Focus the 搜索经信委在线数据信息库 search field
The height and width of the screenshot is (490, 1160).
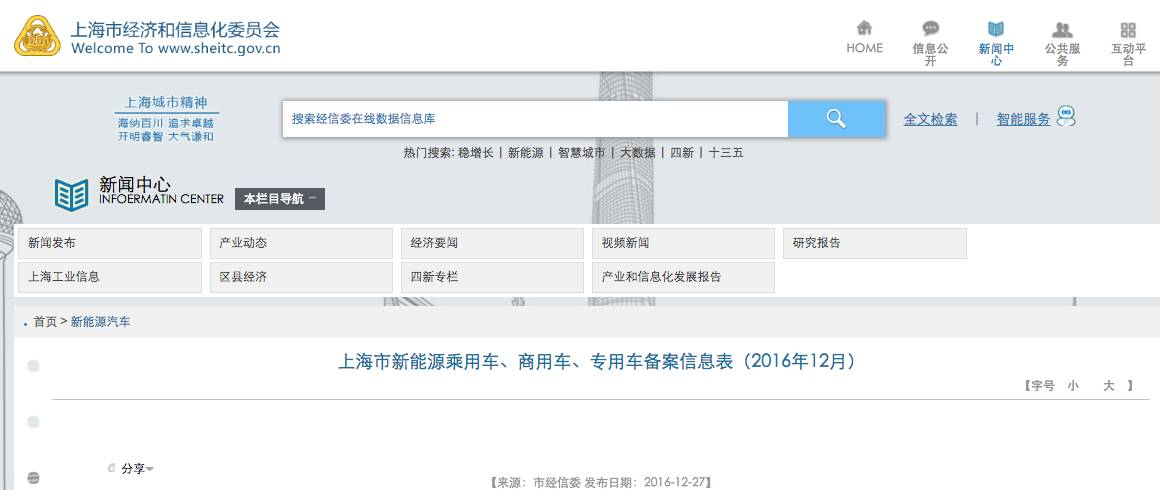coord(535,118)
